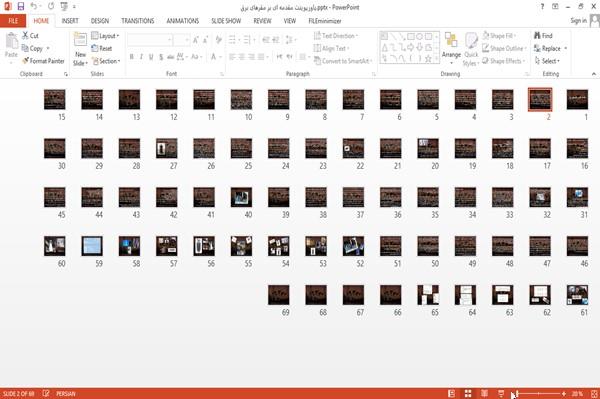
Task: Open Customize Quick Access Toolbar dropdown
Action: click(x=74, y=7)
